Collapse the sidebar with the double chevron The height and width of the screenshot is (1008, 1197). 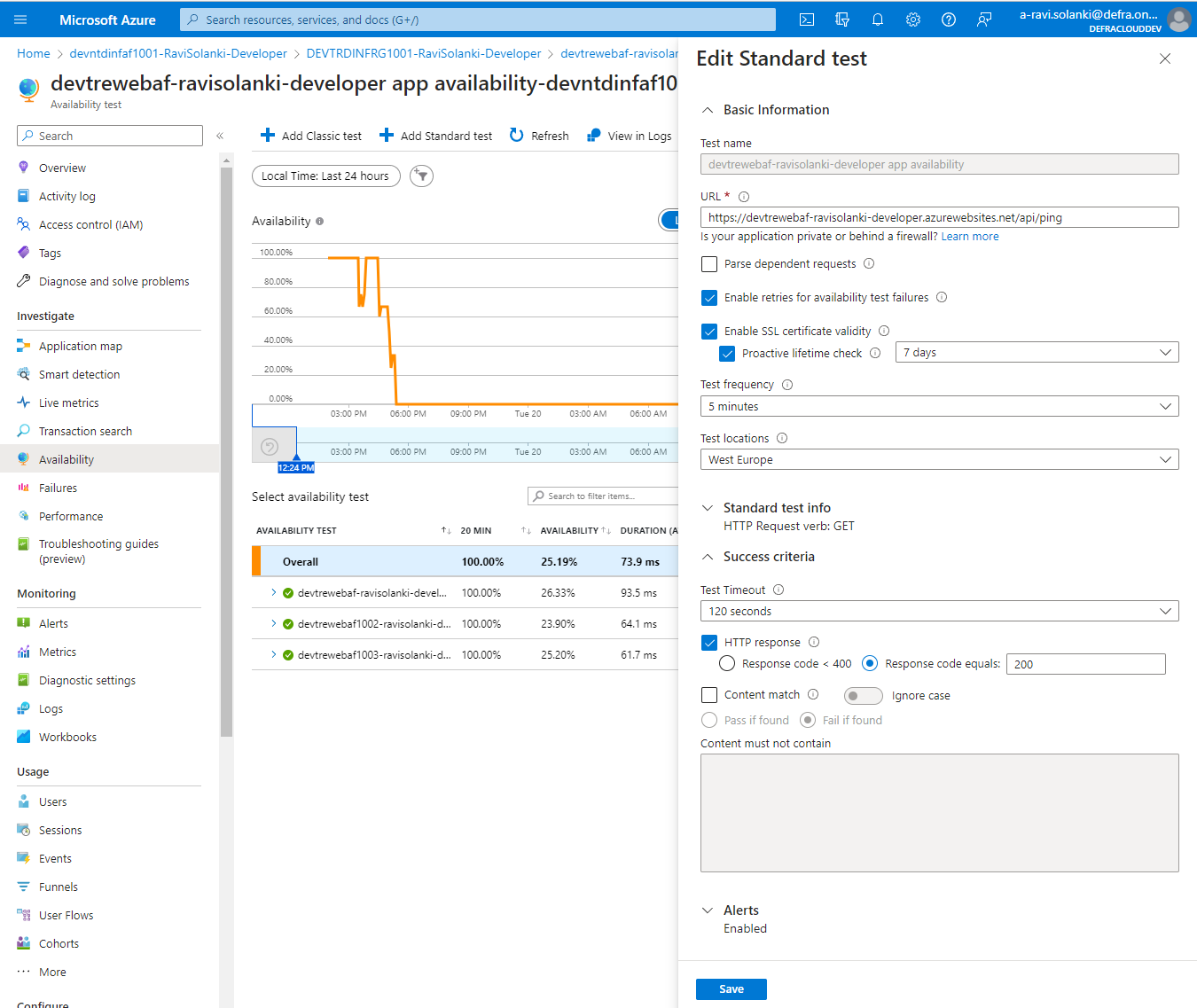pos(220,136)
